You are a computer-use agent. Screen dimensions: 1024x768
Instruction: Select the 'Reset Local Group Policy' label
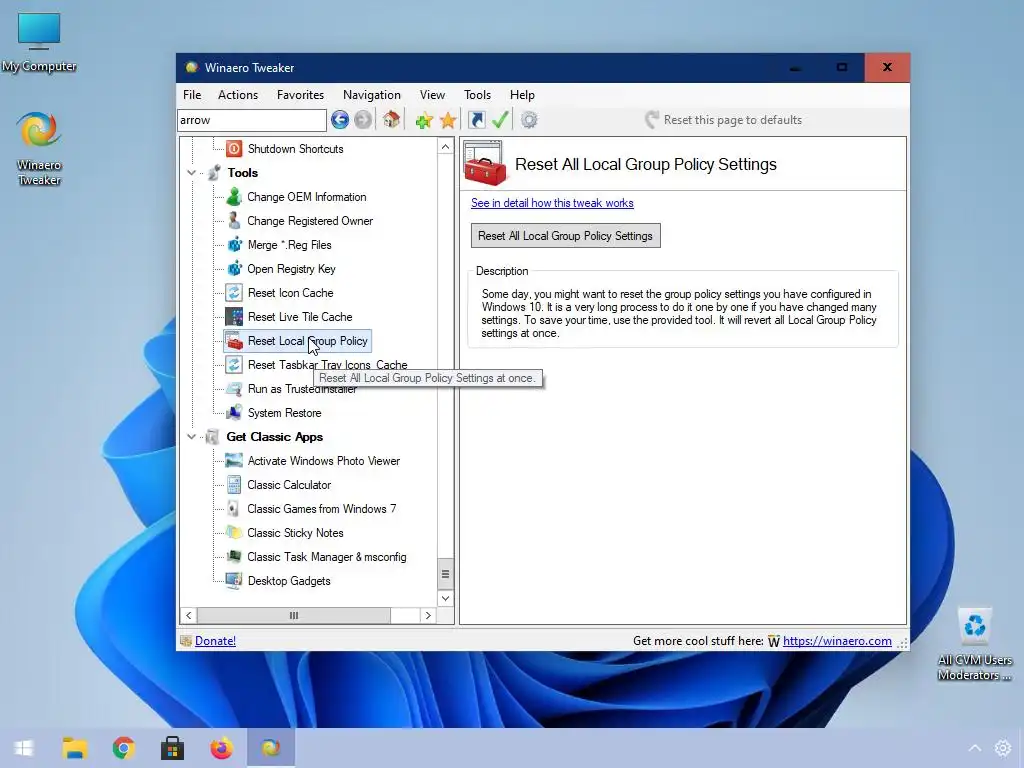[308, 341]
